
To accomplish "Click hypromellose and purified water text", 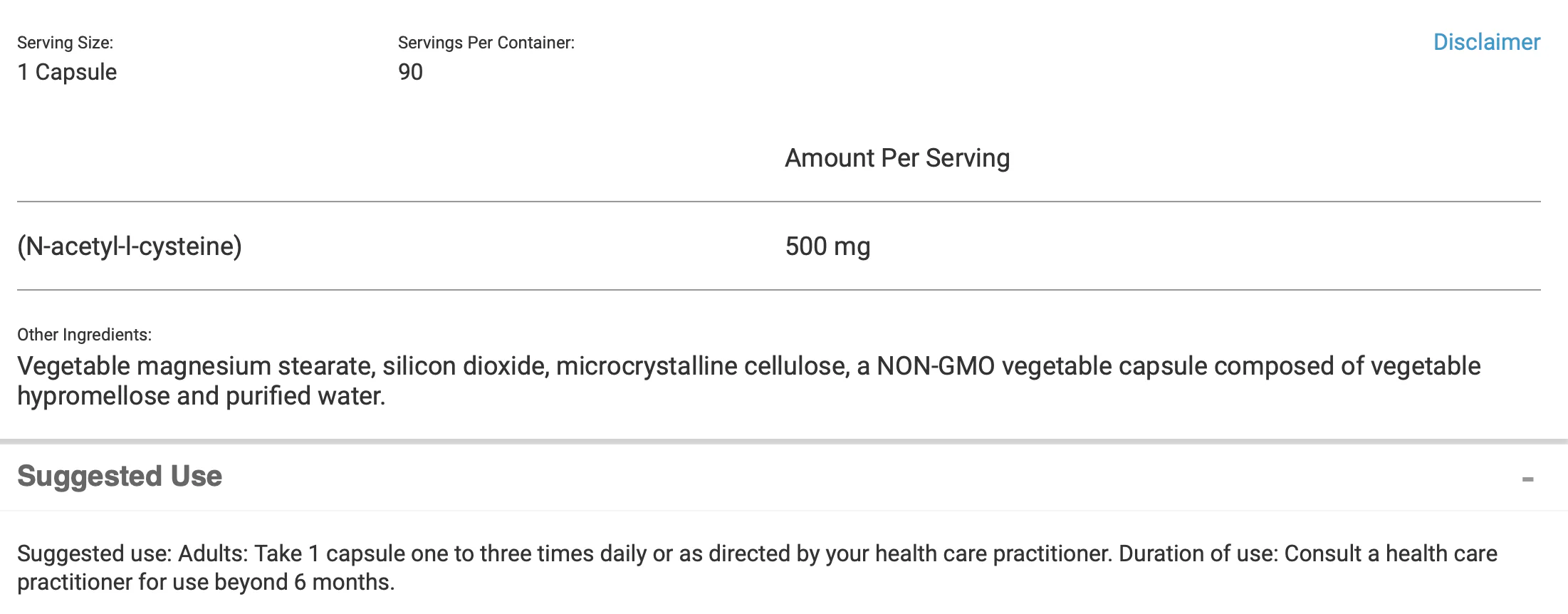I will (201, 396).
